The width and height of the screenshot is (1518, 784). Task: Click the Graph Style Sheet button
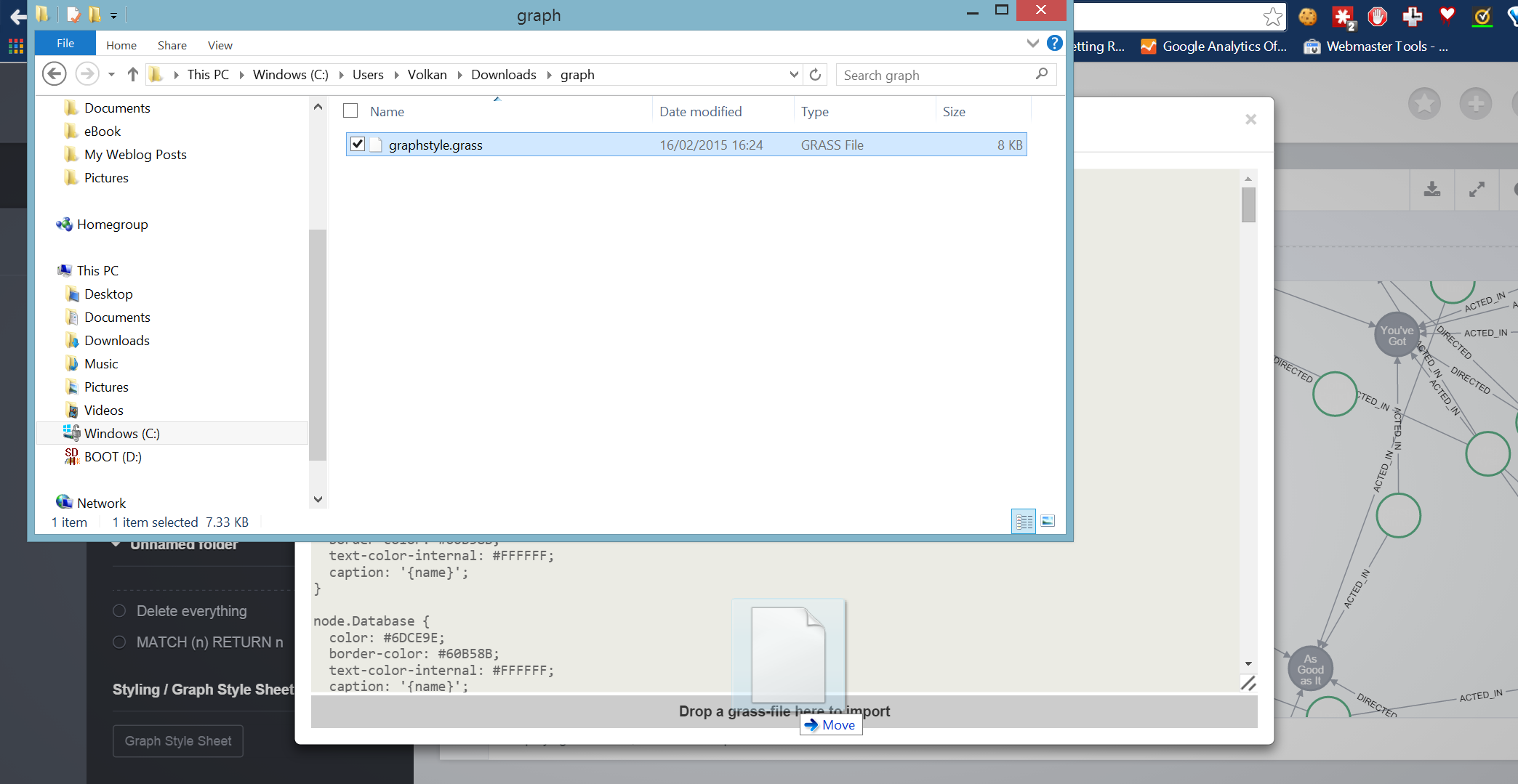tap(177, 740)
